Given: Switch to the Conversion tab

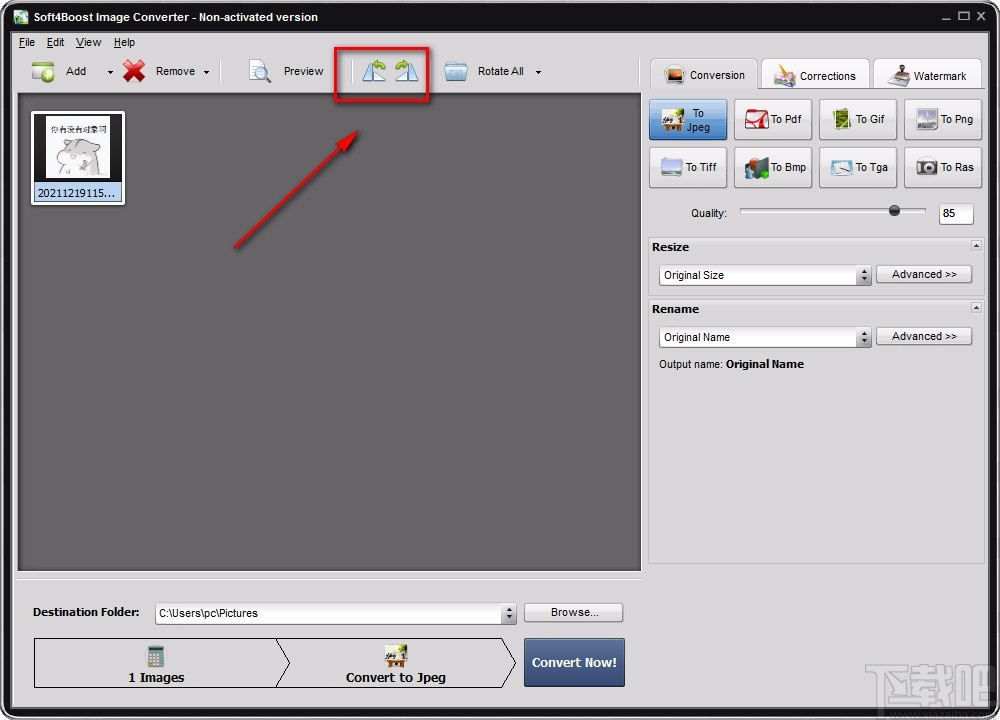Looking at the screenshot, I should tap(704, 75).
